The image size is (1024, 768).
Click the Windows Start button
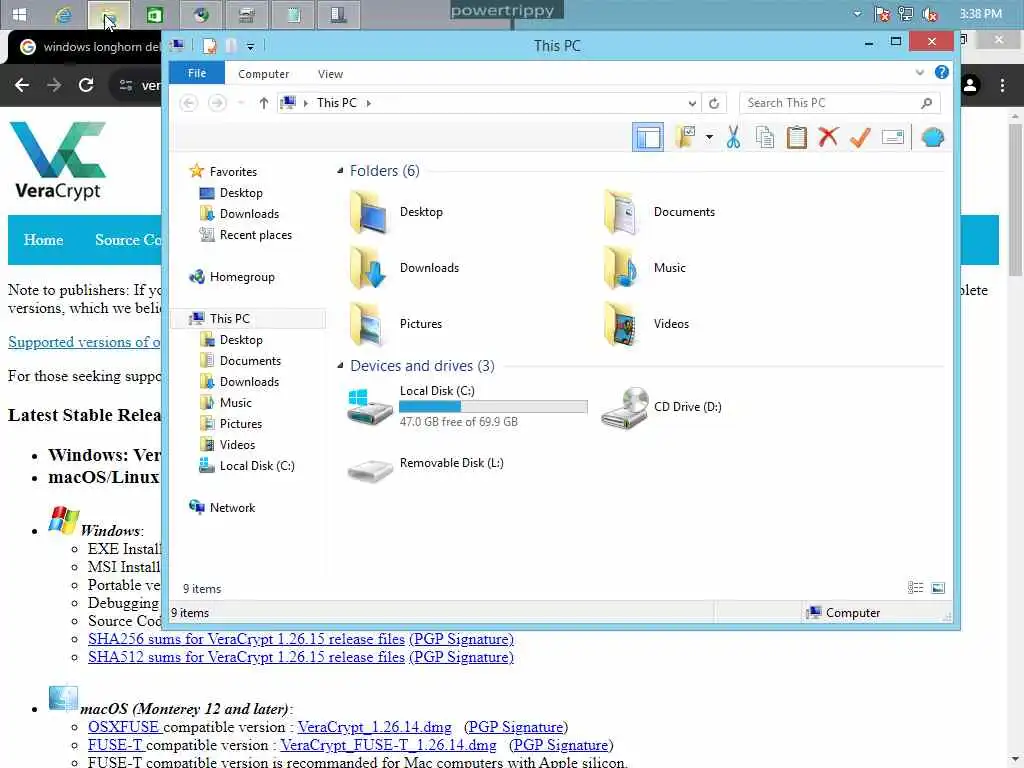(20, 14)
